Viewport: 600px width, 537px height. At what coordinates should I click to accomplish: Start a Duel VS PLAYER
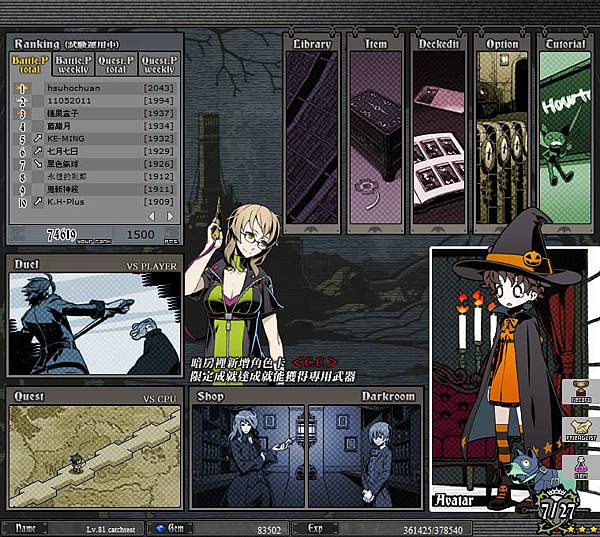[x=95, y=316]
